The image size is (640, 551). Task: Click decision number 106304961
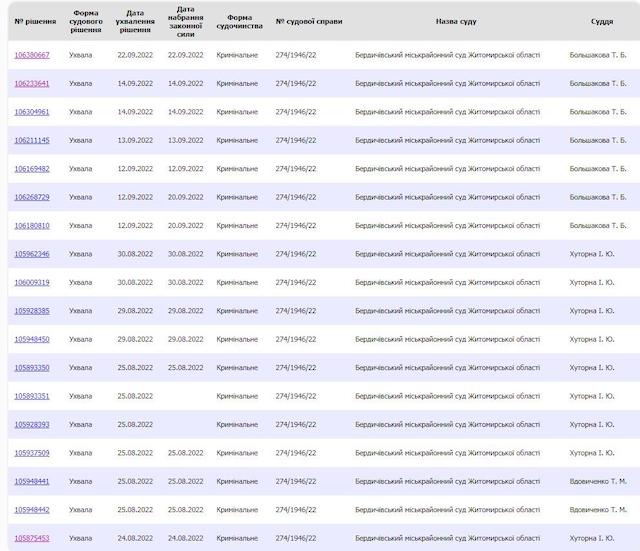tap(31, 112)
